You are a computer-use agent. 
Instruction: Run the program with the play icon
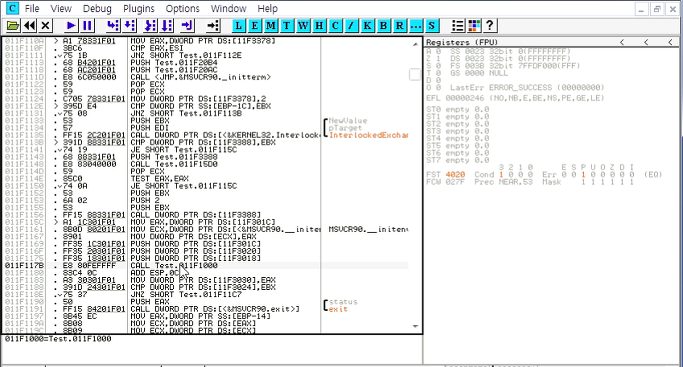[71, 26]
